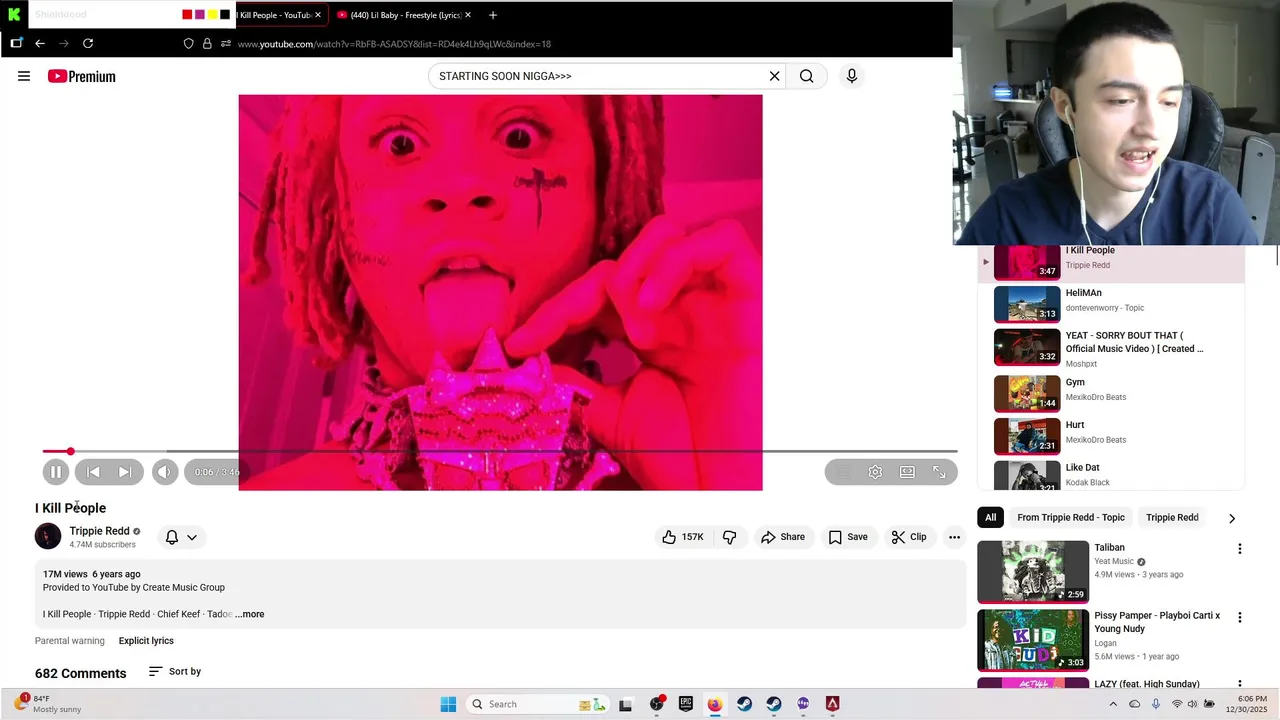Image resolution: width=1280 pixels, height=720 pixels.
Task: Open the Trippie Redd channel name link
Action: pos(99,531)
